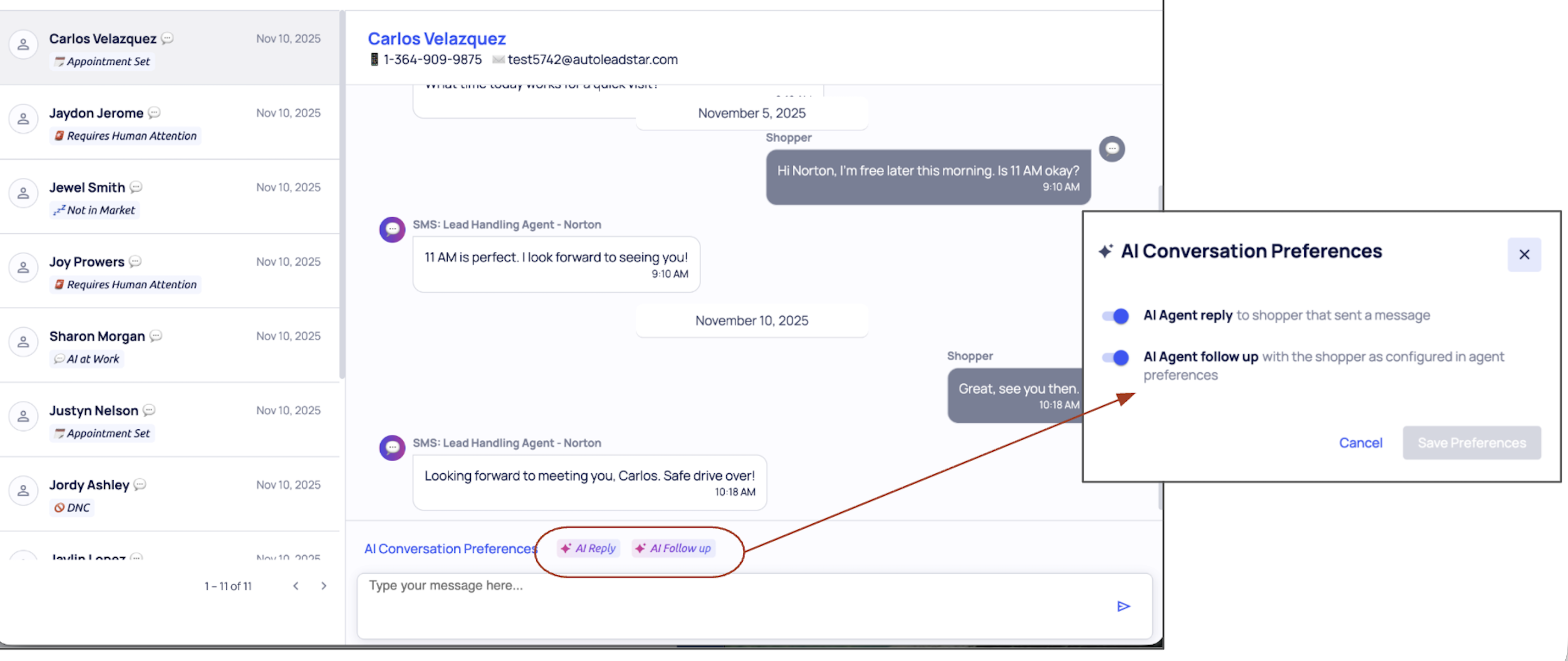Screen dimensions: 1568x661
Task: Click Justyn Nelson's avatar icon
Action: 23,417
